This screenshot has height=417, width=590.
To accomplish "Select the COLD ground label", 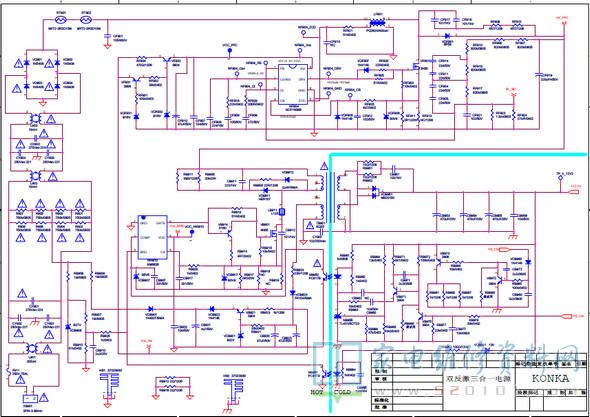I will [342, 392].
